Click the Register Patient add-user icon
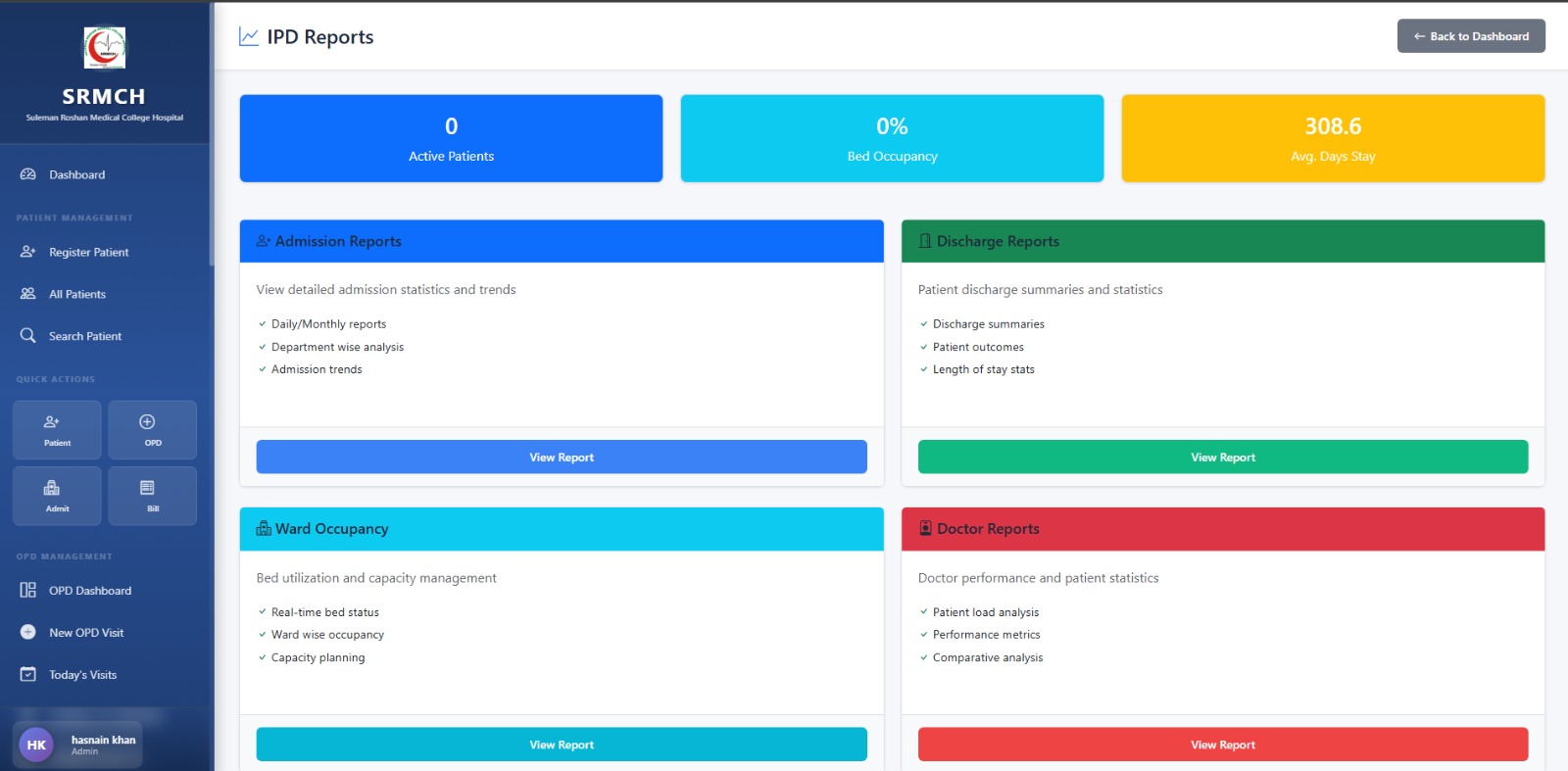Image resolution: width=1568 pixels, height=771 pixels. (x=28, y=252)
